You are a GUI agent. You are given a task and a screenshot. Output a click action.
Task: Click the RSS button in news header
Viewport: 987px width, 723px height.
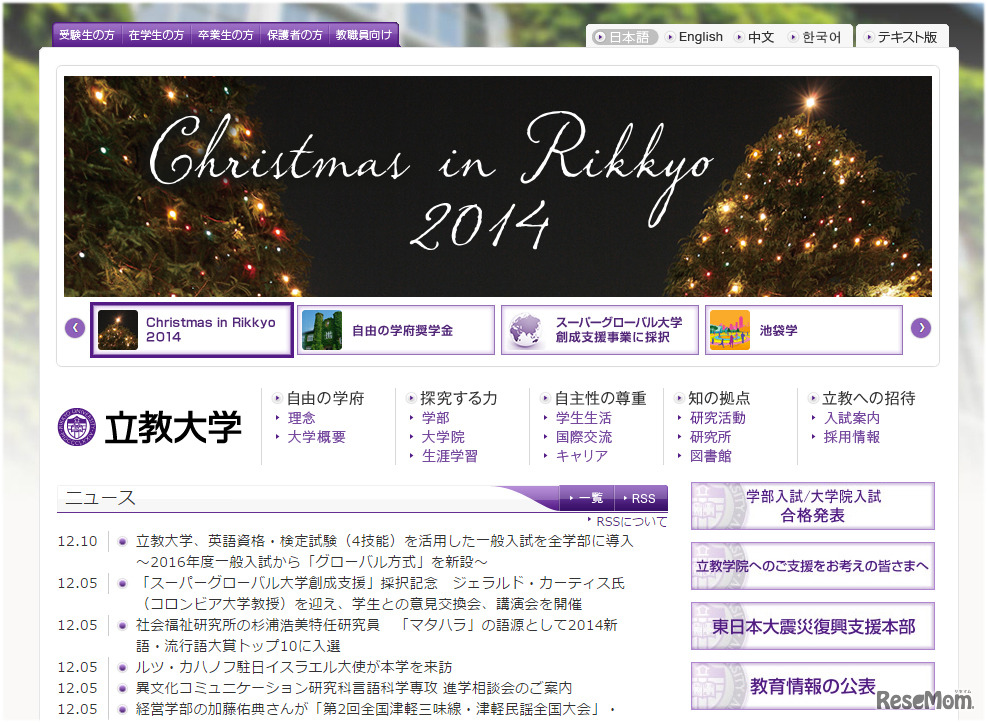click(640, 498)
